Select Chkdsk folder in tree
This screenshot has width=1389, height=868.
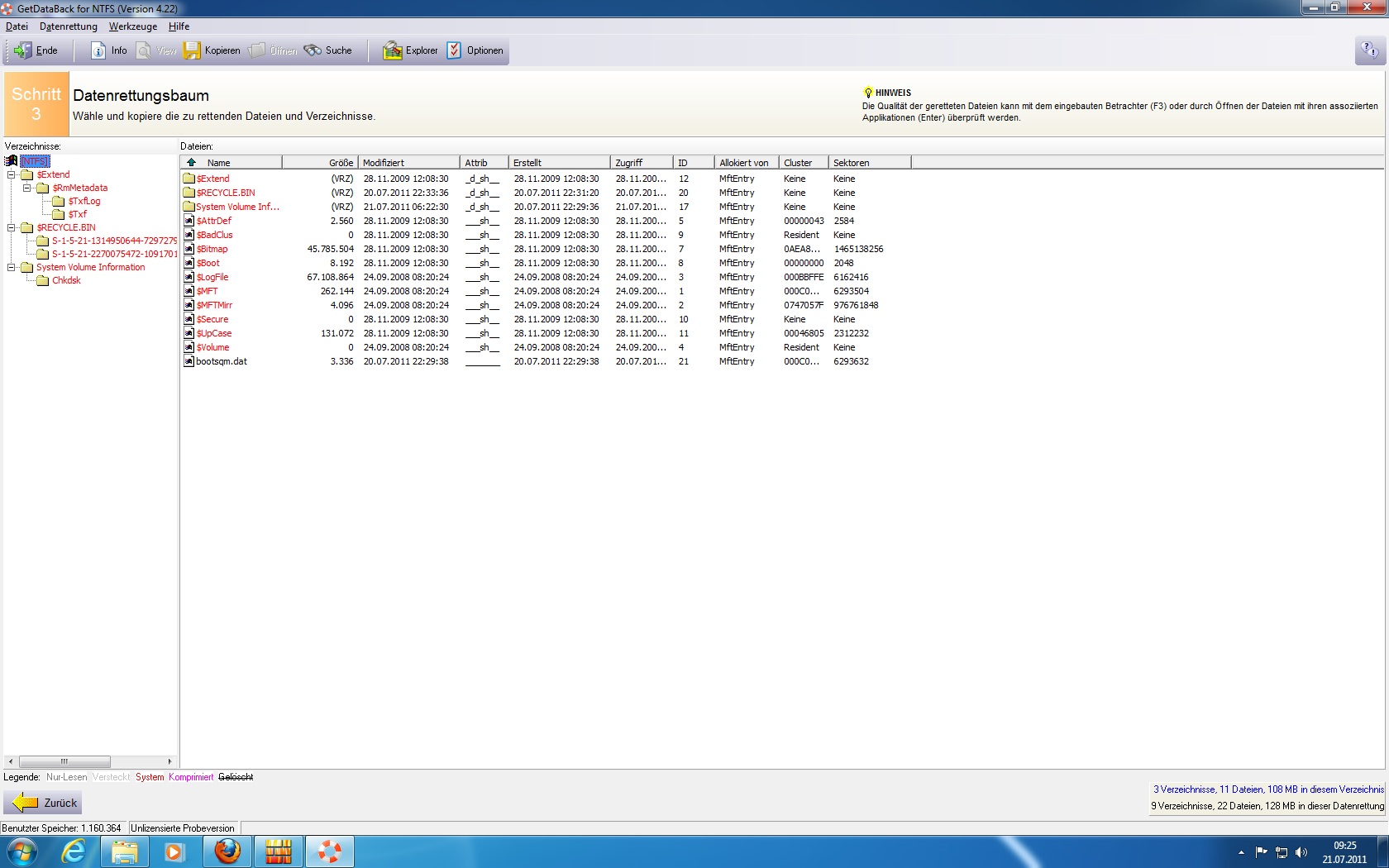[x=66, y=280]
